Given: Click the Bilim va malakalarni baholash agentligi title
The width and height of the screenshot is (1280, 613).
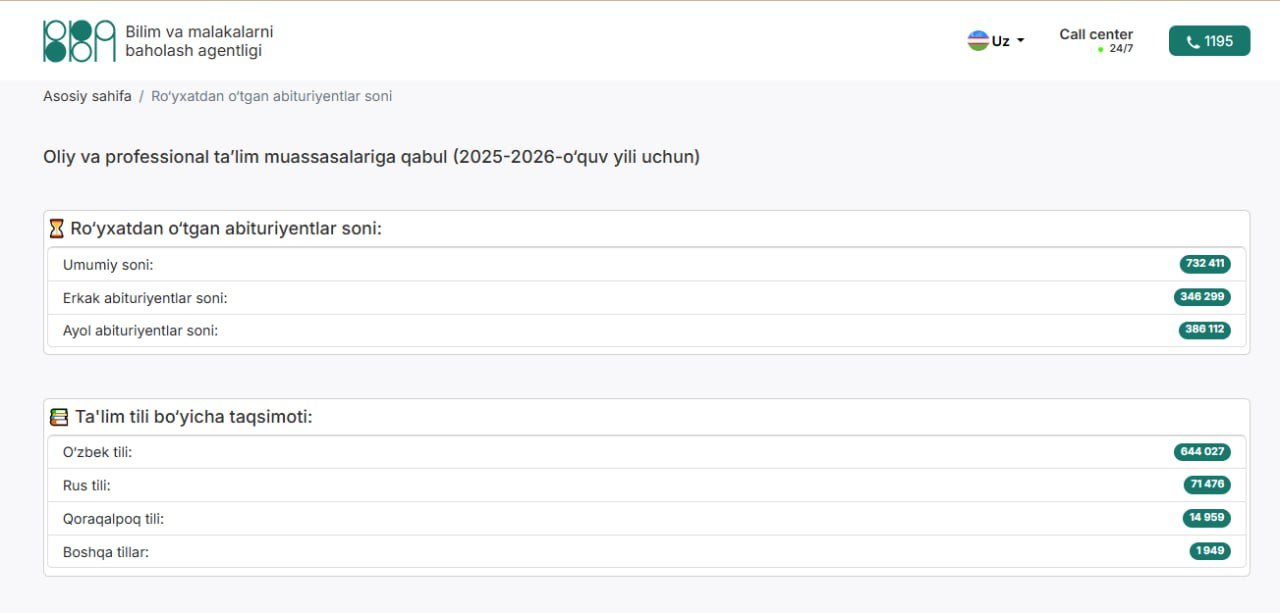Looking at the screenshot, I should (199, 41).
